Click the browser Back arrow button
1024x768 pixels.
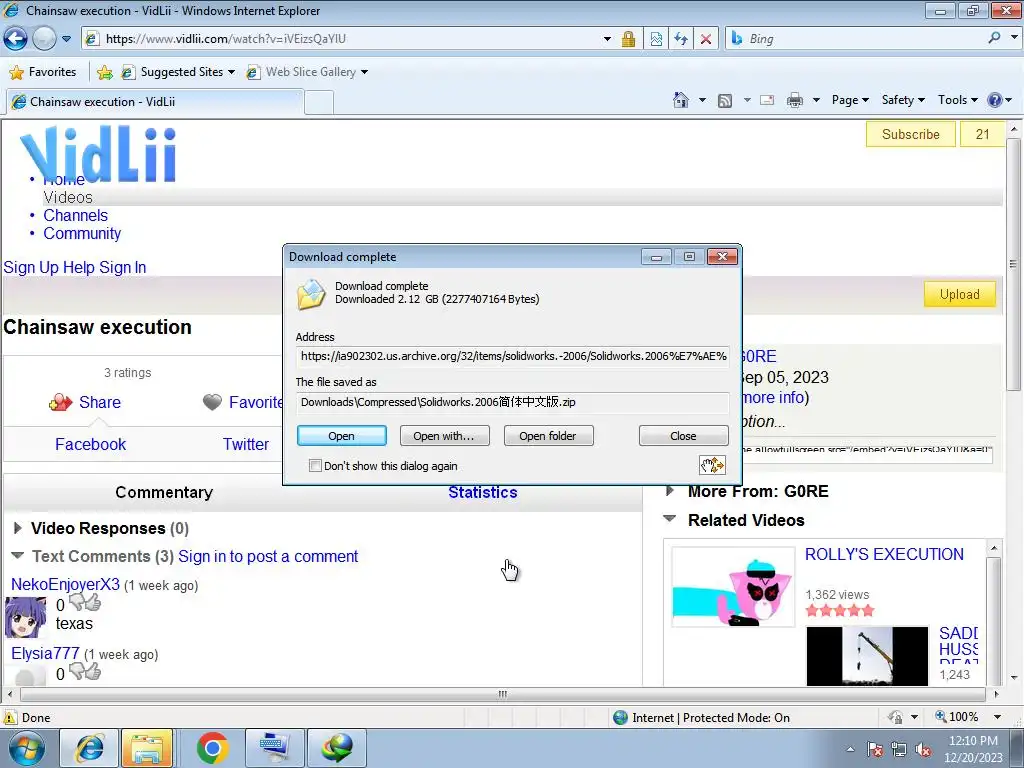16,39
